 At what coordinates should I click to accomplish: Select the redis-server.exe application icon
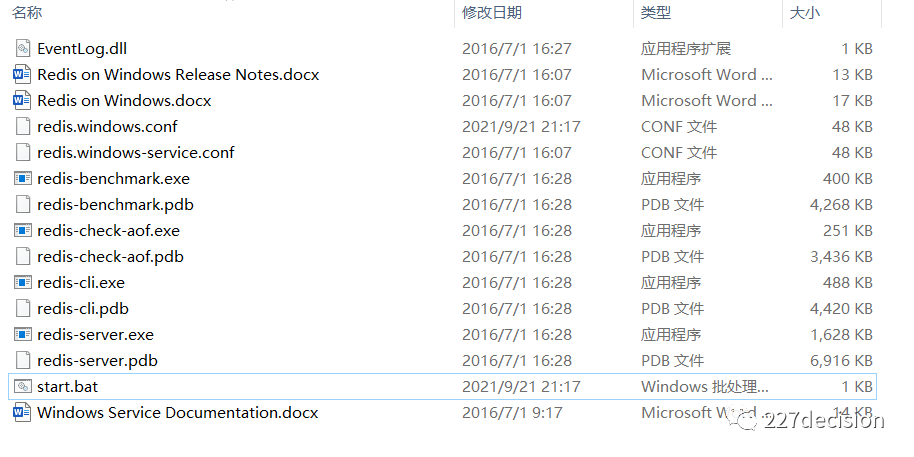coord(22,335)
